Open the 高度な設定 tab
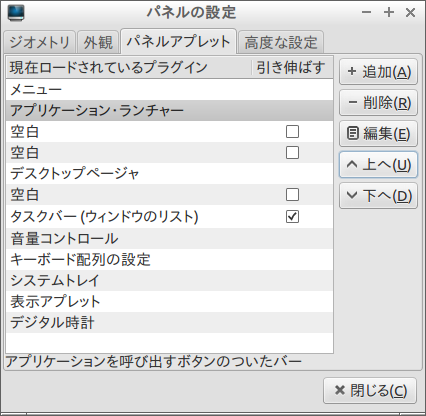 tap(281, 42)
